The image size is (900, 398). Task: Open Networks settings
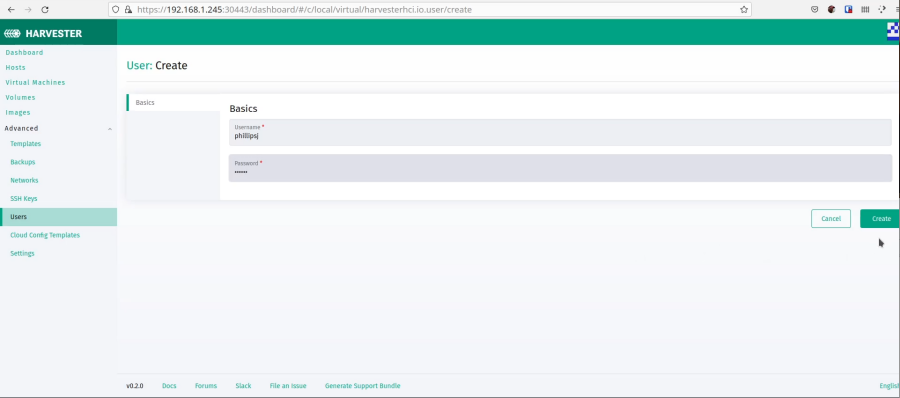pyautogui.click(x=24, y=180)
